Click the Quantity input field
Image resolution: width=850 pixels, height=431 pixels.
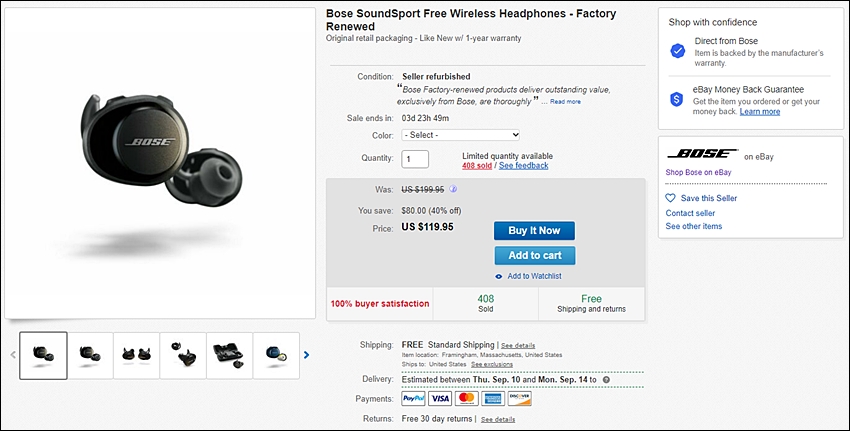tap(415, 159)
